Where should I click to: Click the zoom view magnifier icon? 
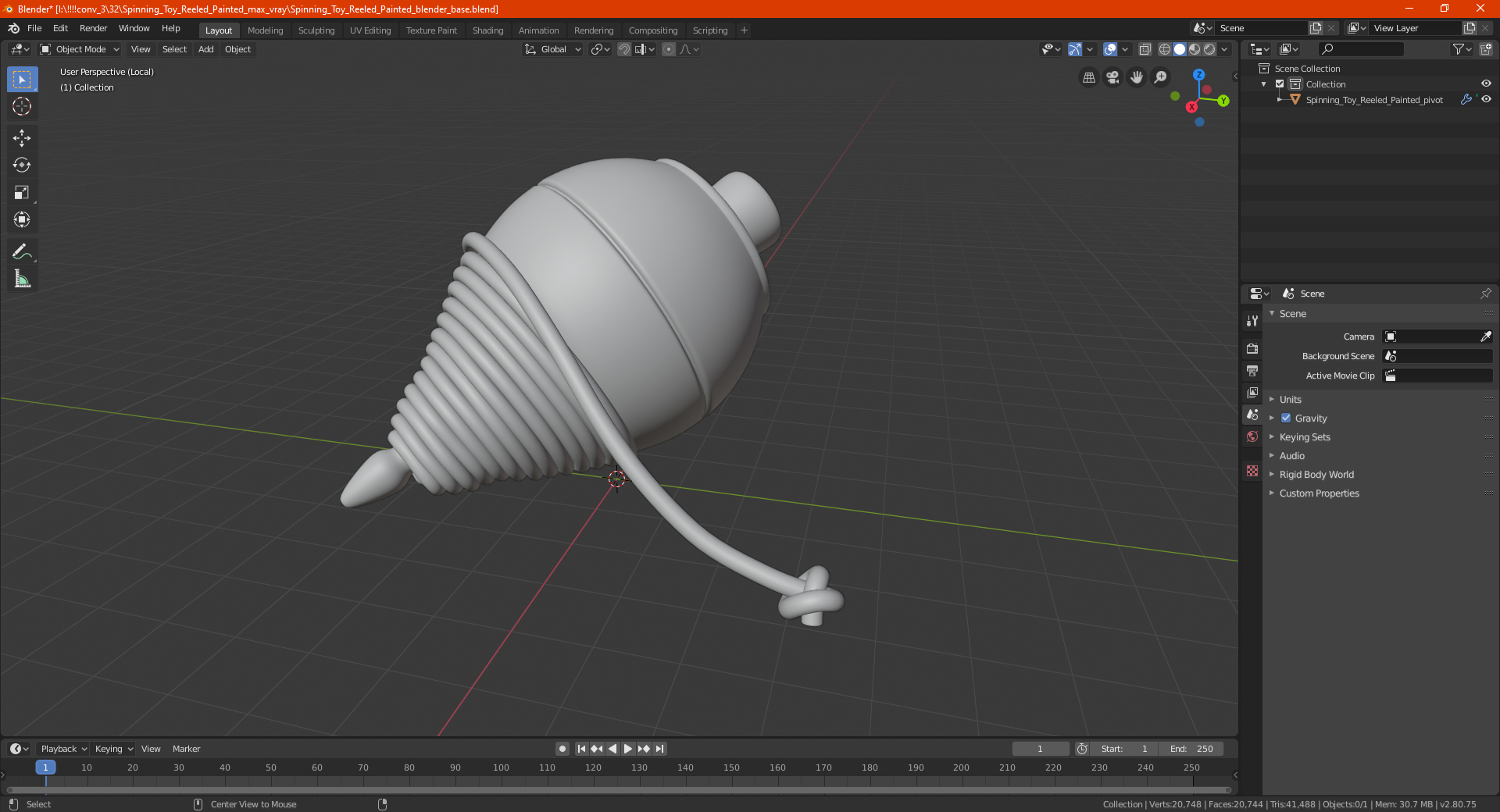pyautogui.click(x=1161, y=77)
